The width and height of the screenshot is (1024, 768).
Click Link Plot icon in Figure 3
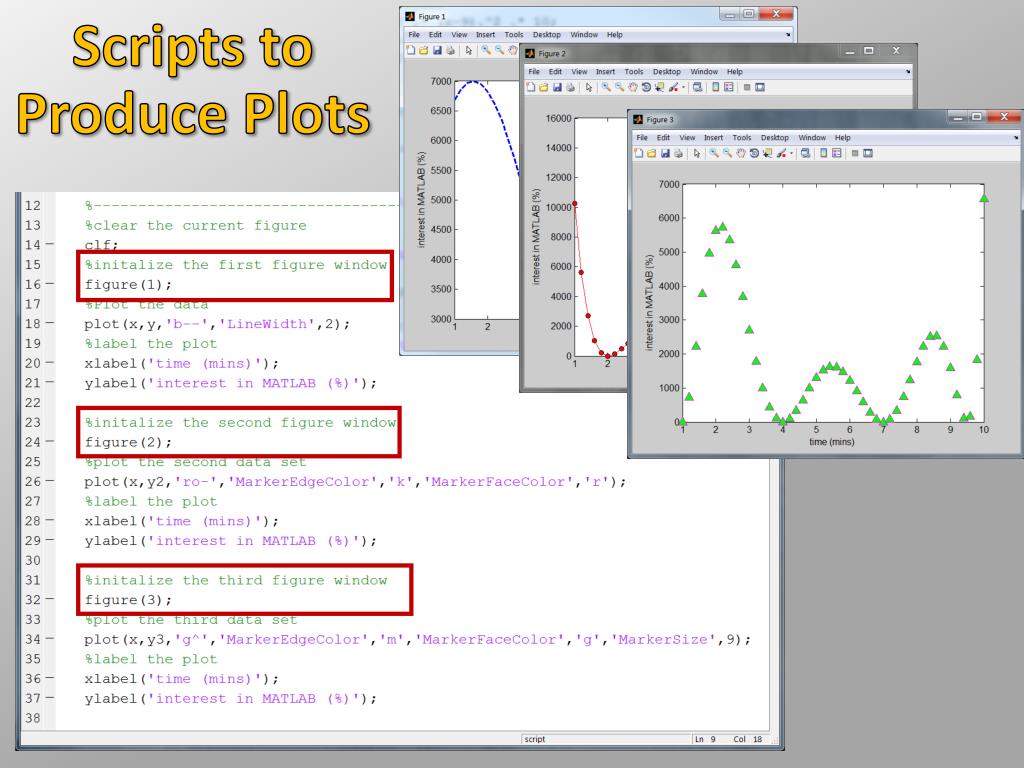[x=805, y=153]
